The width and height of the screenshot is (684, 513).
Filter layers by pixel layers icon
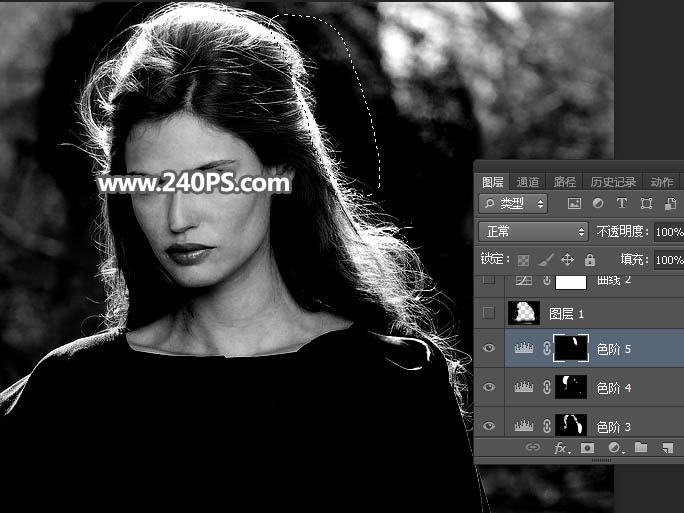pyautogui.click(x=574, y=203)
